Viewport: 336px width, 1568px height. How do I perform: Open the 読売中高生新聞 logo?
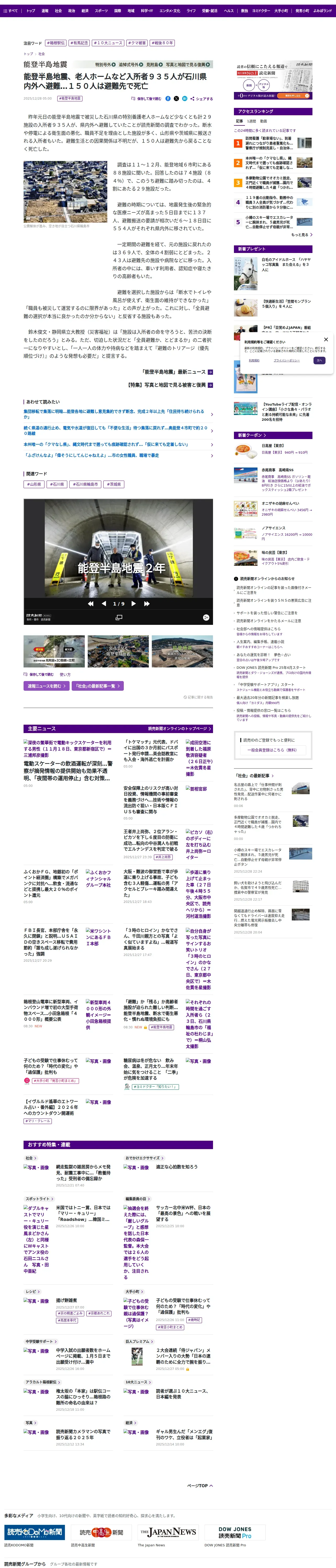coord(101,1533)
